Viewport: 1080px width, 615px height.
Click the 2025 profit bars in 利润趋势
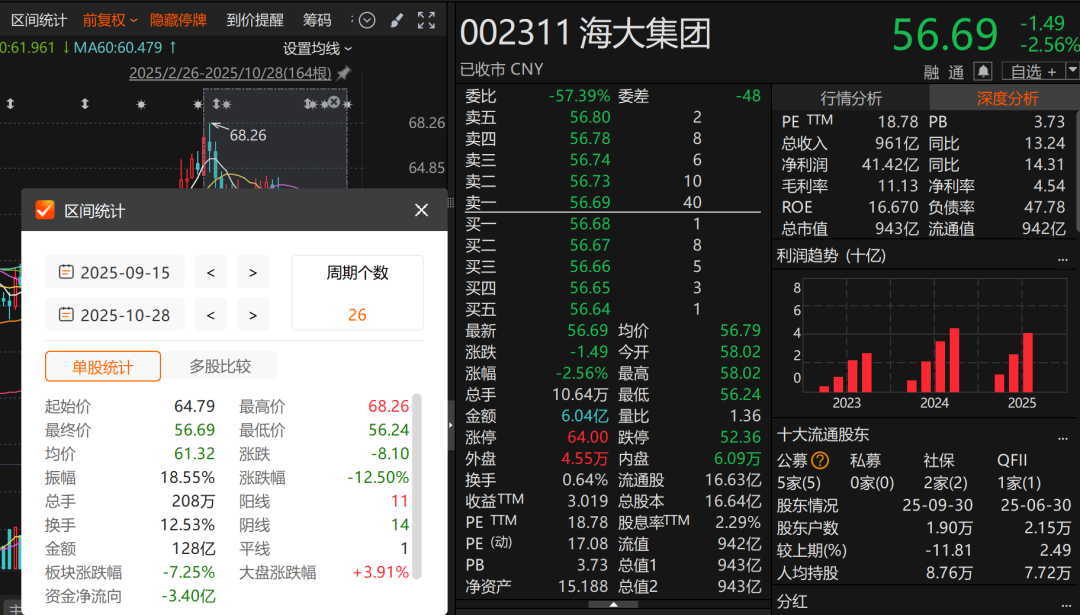1015,362
